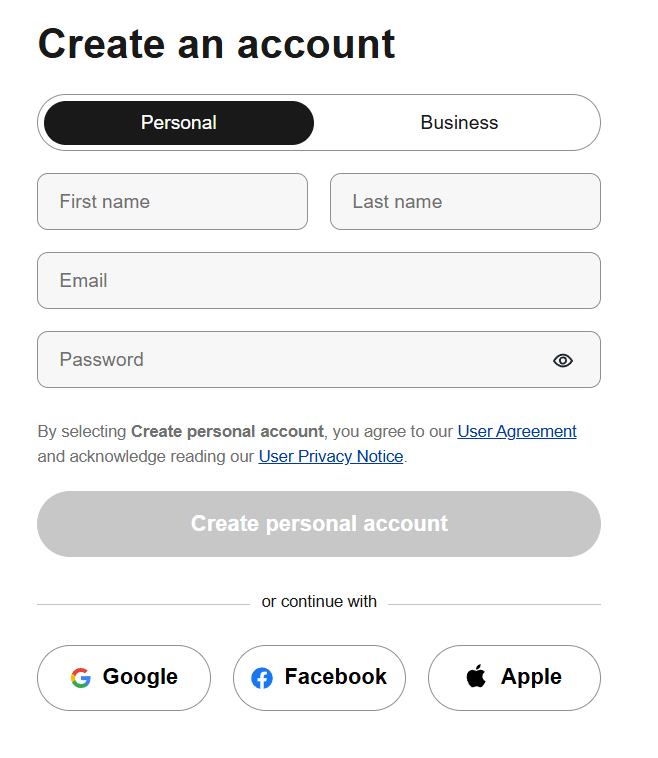Open the User Agreement link
The image size is (658, 758).
click(517, 432)
